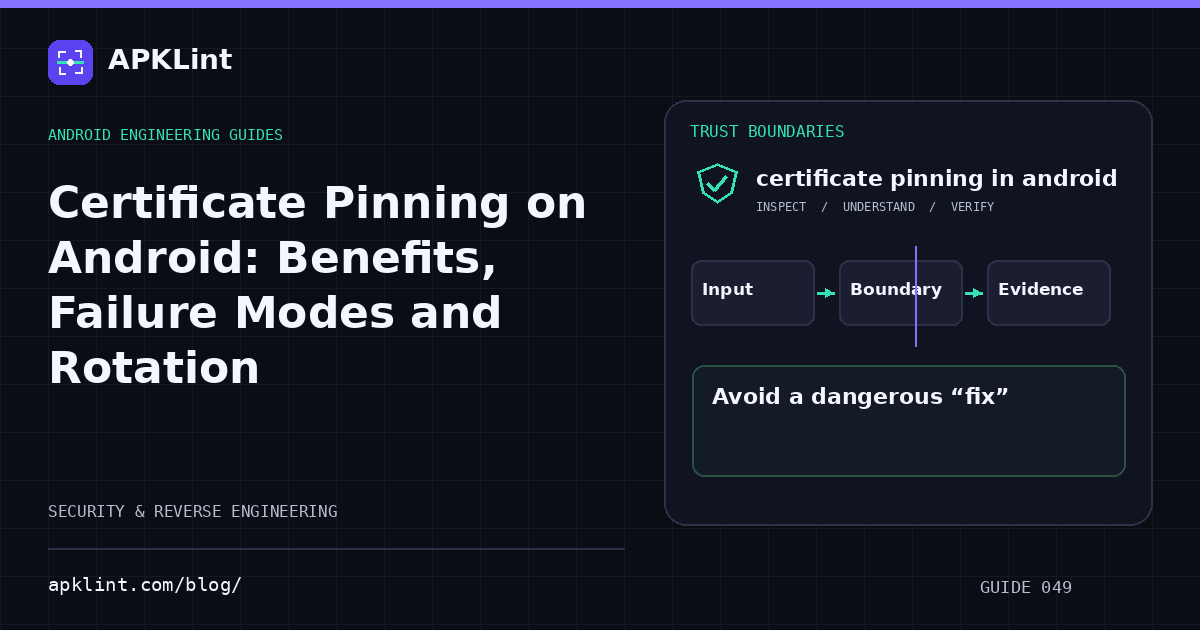Click the arrow between Boundary and Evidence
The width and height of the screenshot is (1200, 630).
pyautogui.click(x=974, y=293)
